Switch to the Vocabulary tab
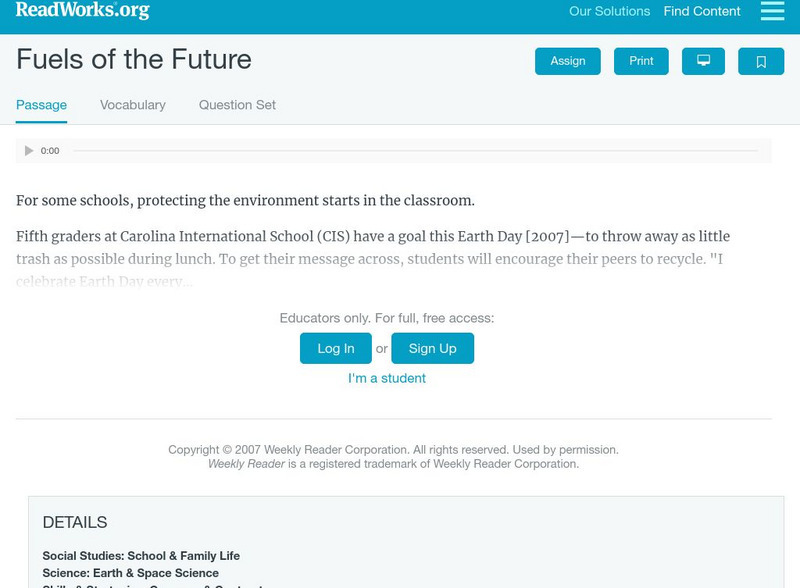Viewport: 800px width, 588px height. pyautogui.click(x=133, y=105)
